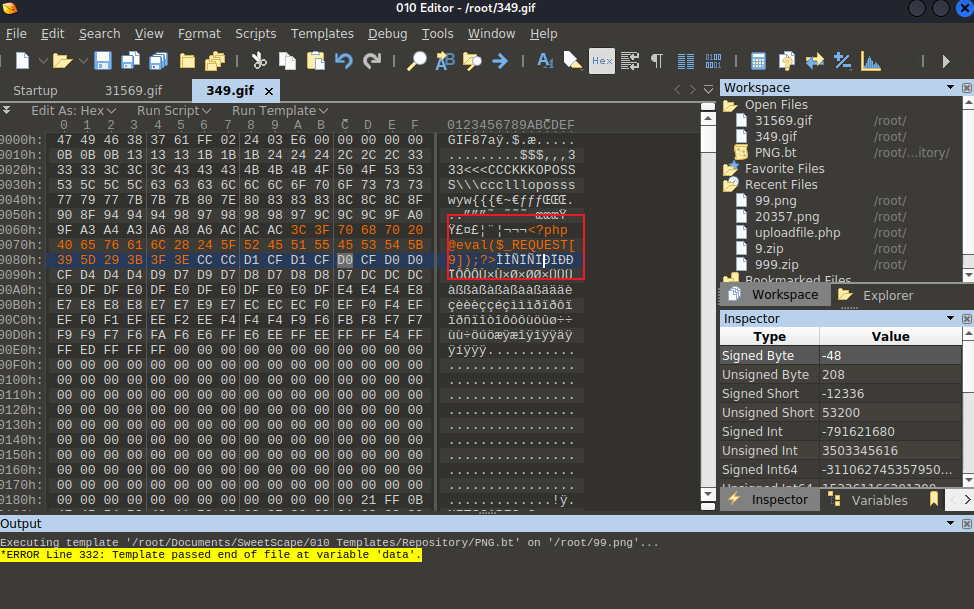The width and height of the screenshot is (974, 609).
Task: Open the Search menu
Action: 99,34
